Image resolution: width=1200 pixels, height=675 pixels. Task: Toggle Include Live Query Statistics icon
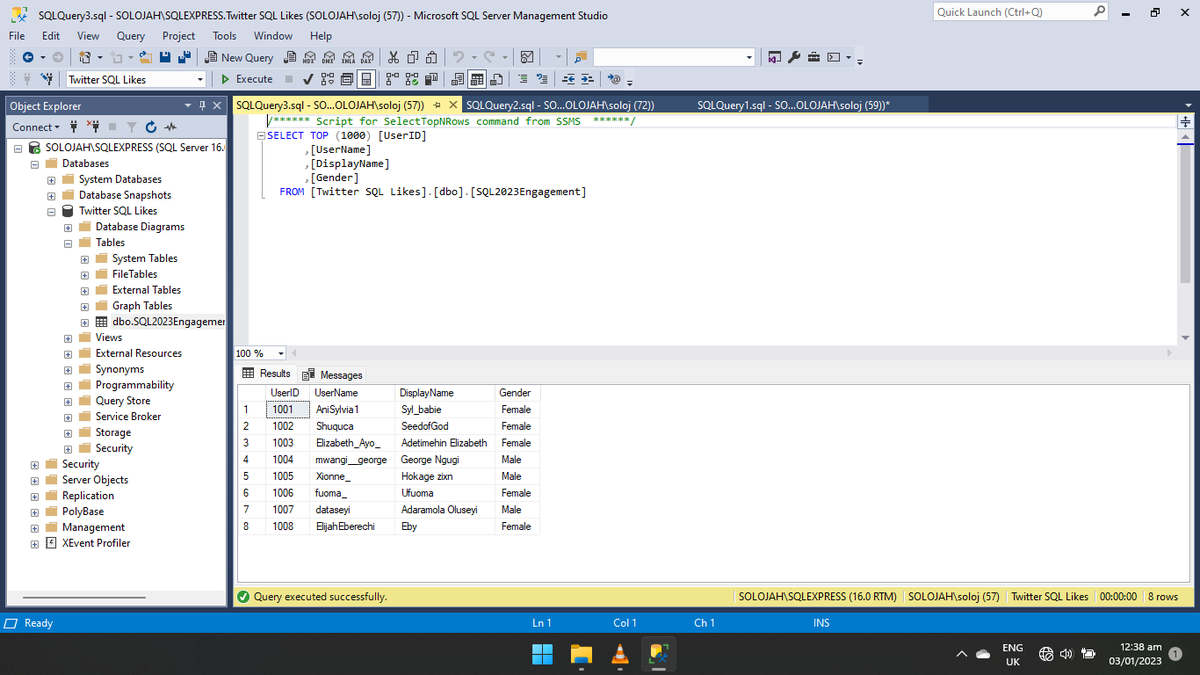pos(412,79)
